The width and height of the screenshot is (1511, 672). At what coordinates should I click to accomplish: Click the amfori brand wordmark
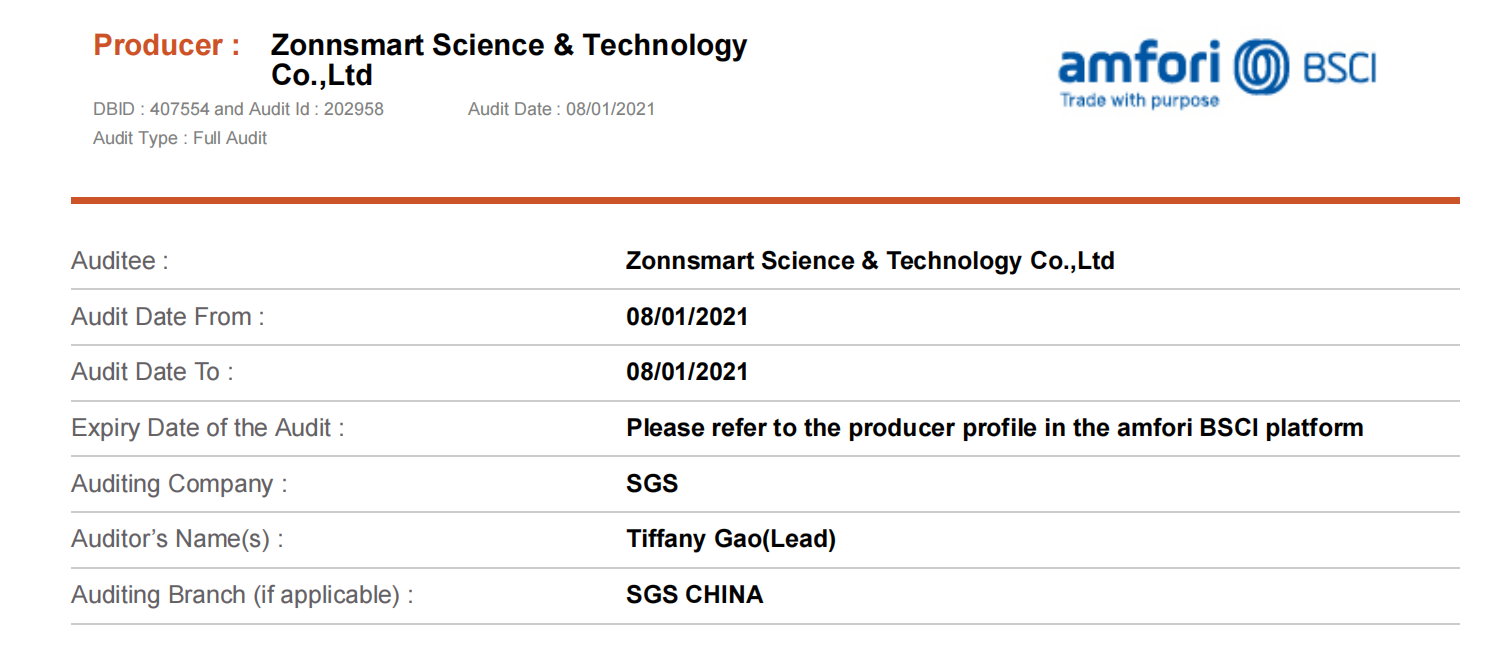[x=1140, y=65]
